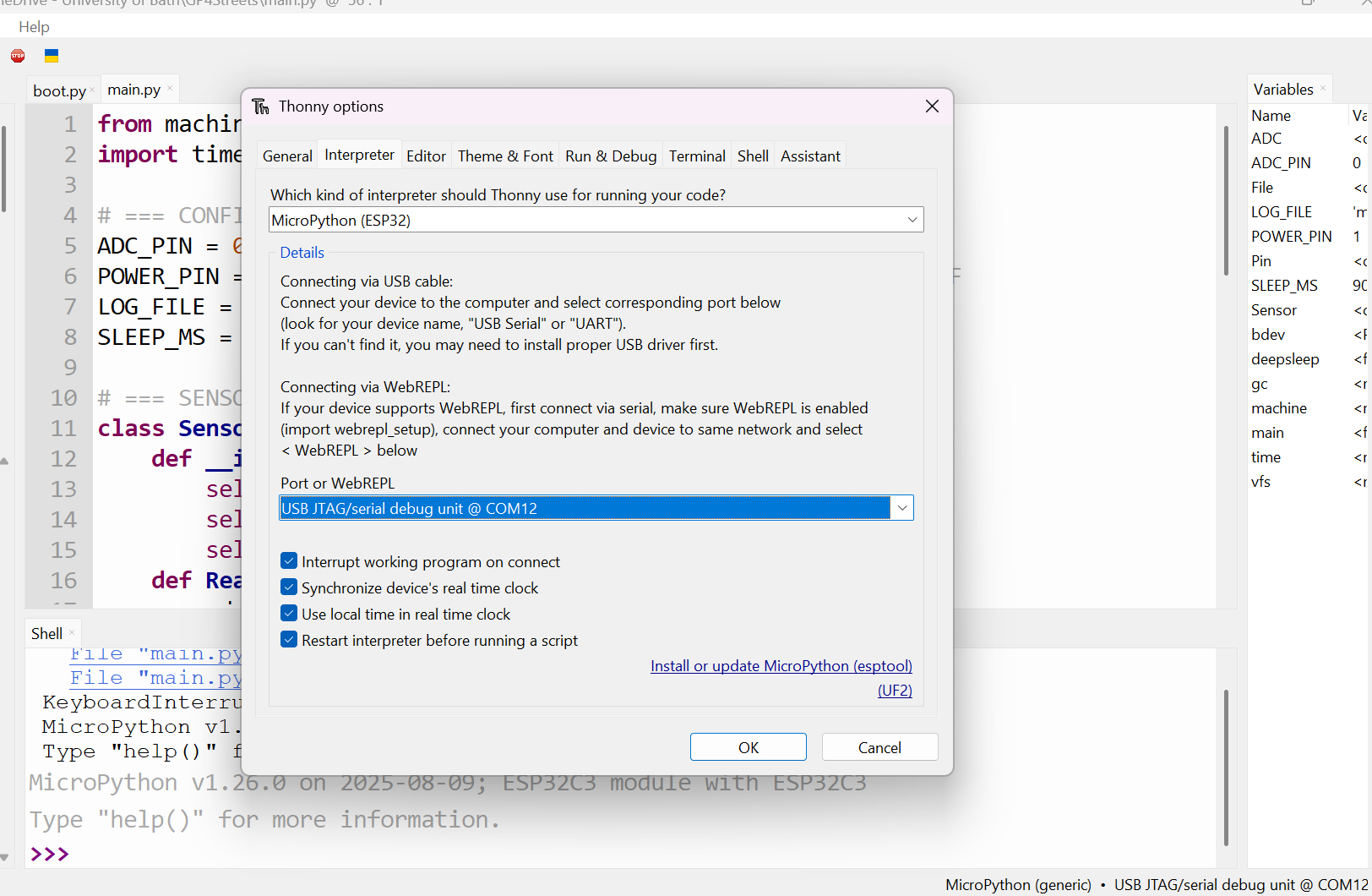Viewport: 1372px width, 896px height.
Task: Select the ADC_PIN variable row
Action: pos(1307,163)
